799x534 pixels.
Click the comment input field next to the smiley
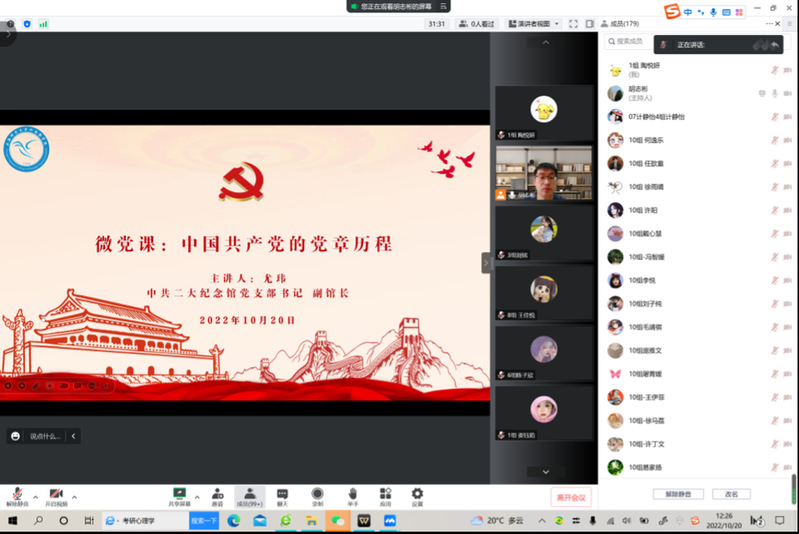45,436
